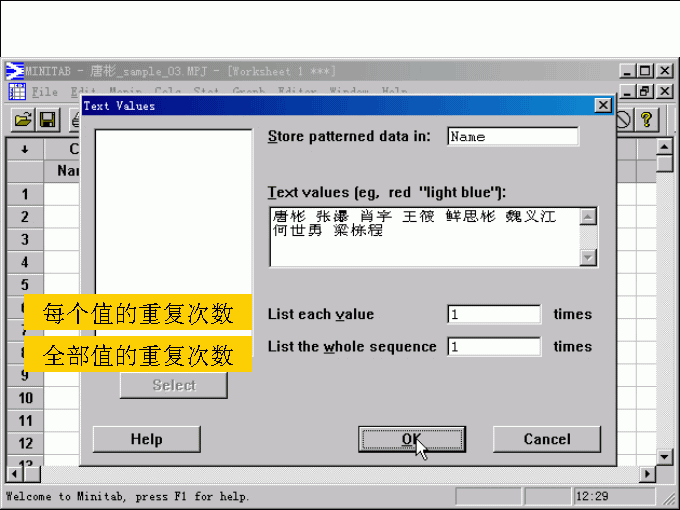Click the Store patterned data in field
680x510 pixels.
(x=512, y=137)
